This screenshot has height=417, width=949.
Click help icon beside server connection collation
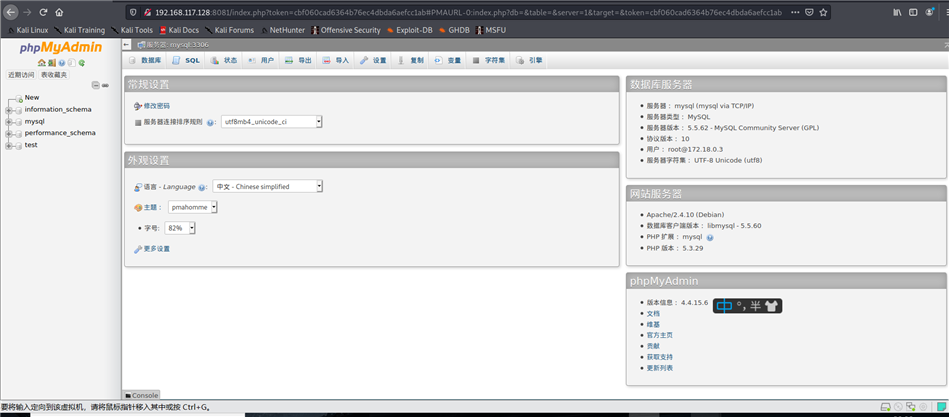click(211, 122)
